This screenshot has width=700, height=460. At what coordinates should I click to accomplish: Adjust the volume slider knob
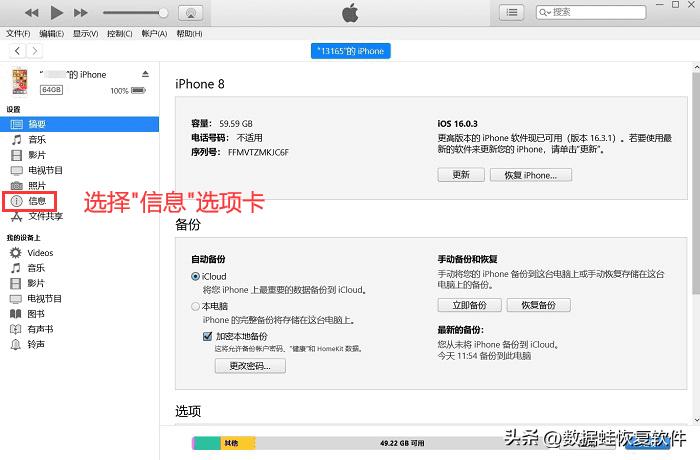[163, 13]
